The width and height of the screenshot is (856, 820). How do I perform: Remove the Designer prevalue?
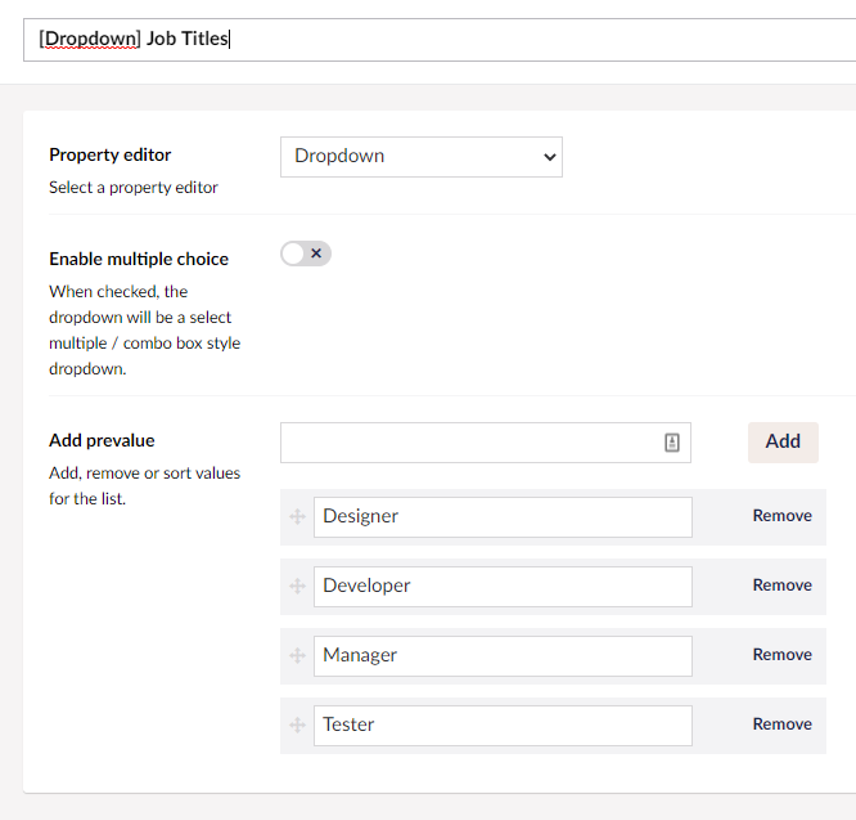782,516
